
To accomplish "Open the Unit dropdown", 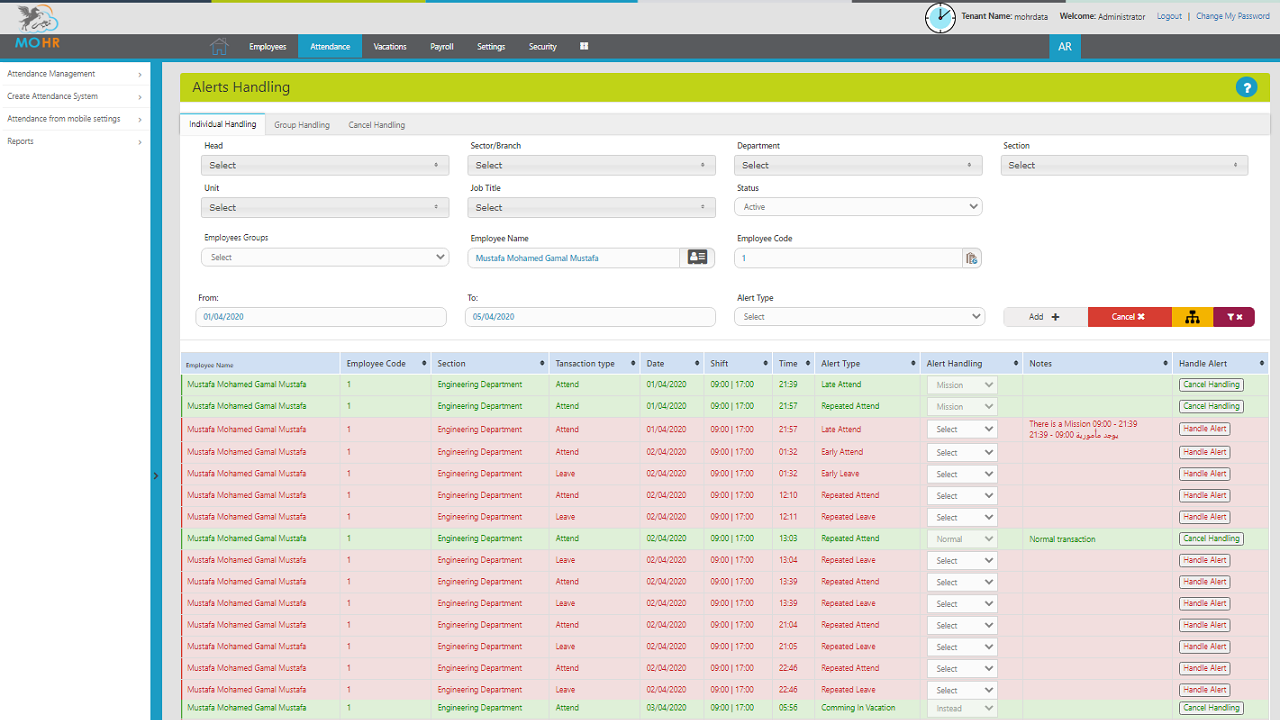I will click(325, 207).
